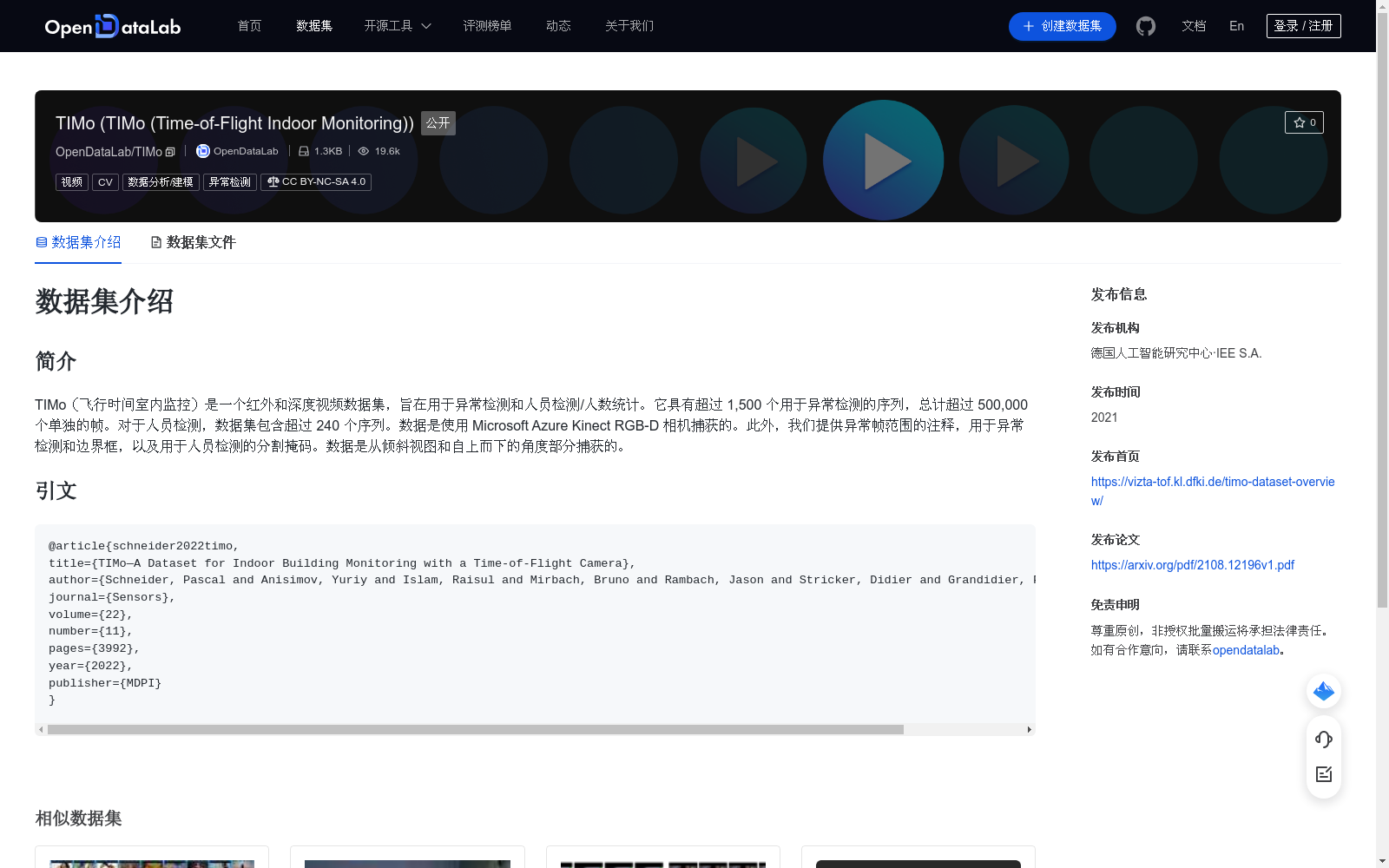This screenshot has height=868, width=1389.
Task: Click the 公开 visibility badge
Action: (438, 123)
